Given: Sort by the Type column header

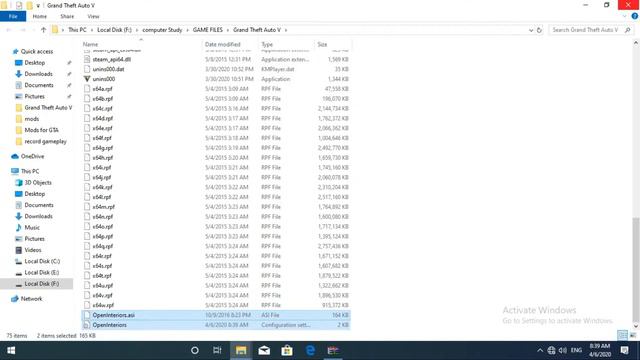Looking at the screenshot, I should [267, 44].
